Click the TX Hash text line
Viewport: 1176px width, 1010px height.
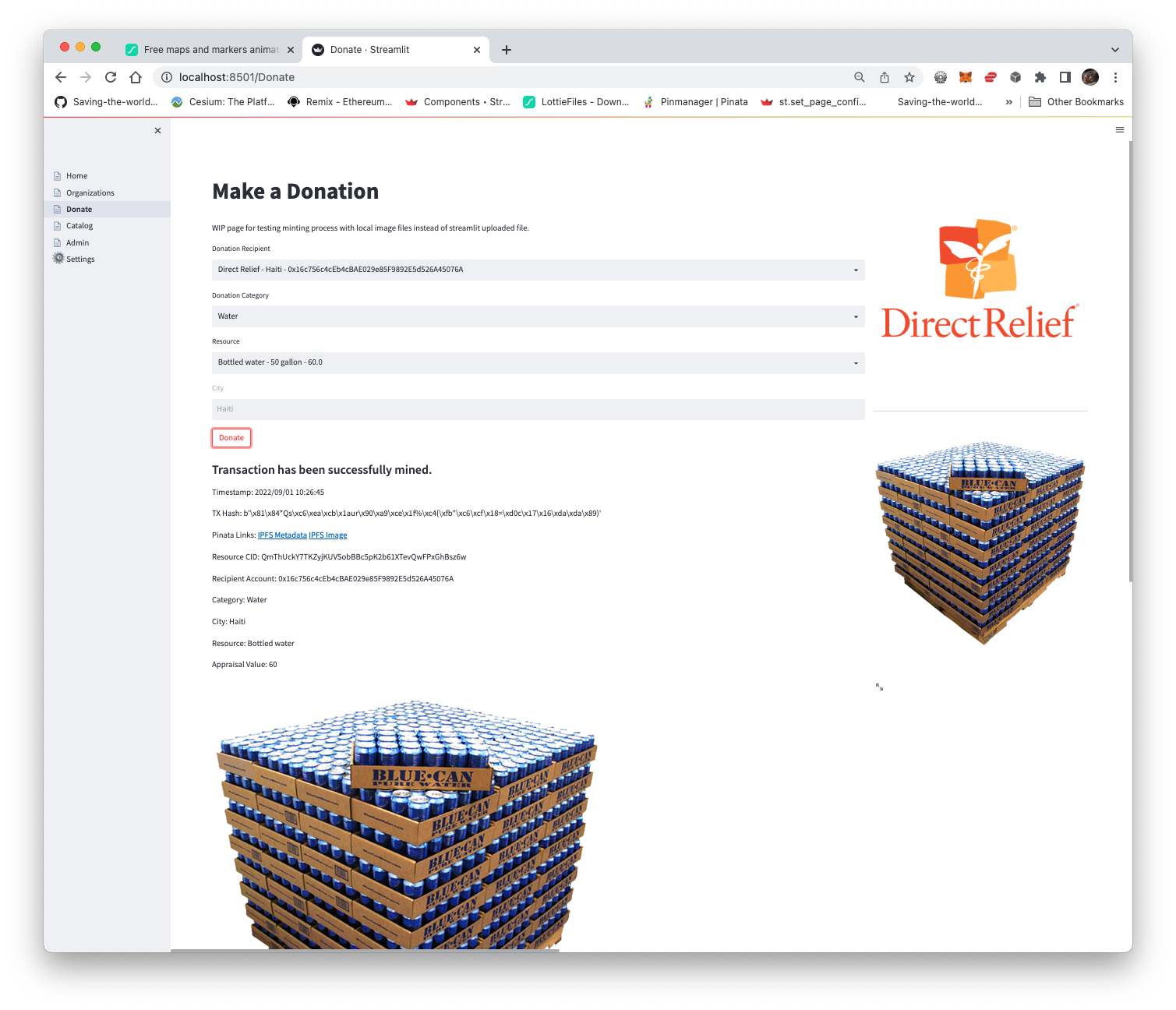tap(406, 514)
